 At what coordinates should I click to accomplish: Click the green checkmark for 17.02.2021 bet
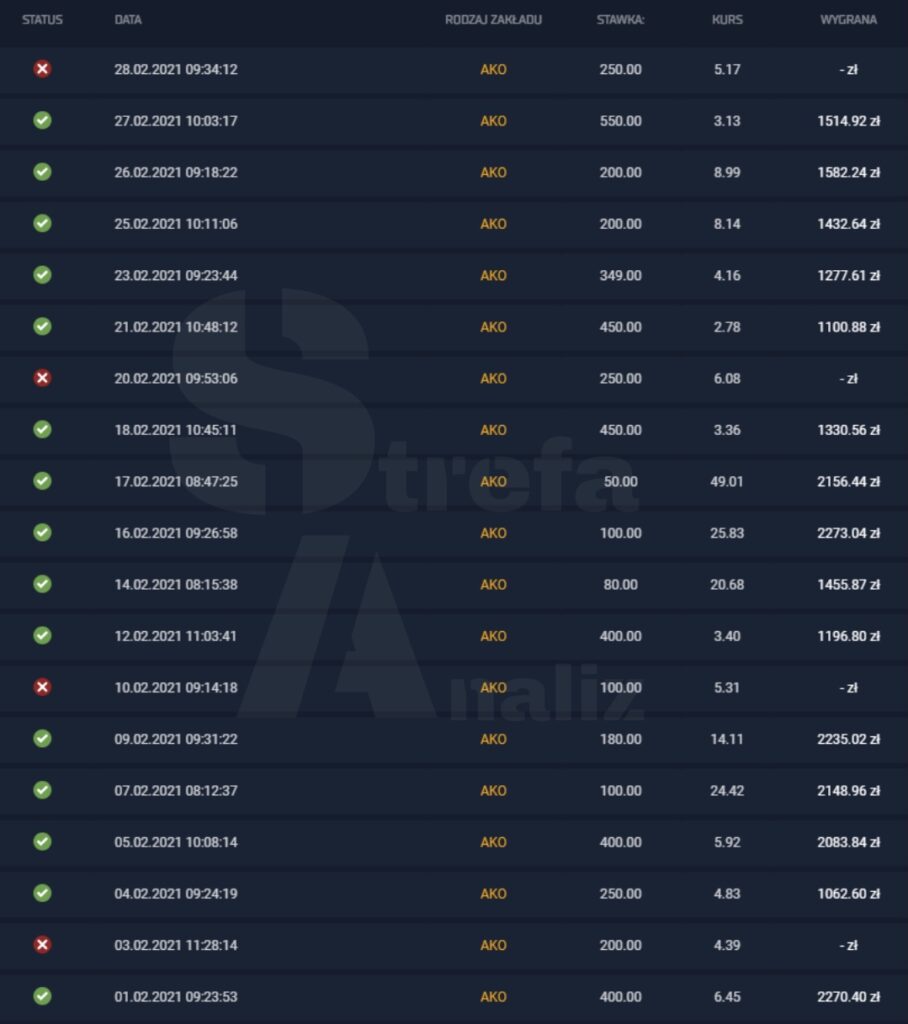pyautogui.click(x=42, y=481)
